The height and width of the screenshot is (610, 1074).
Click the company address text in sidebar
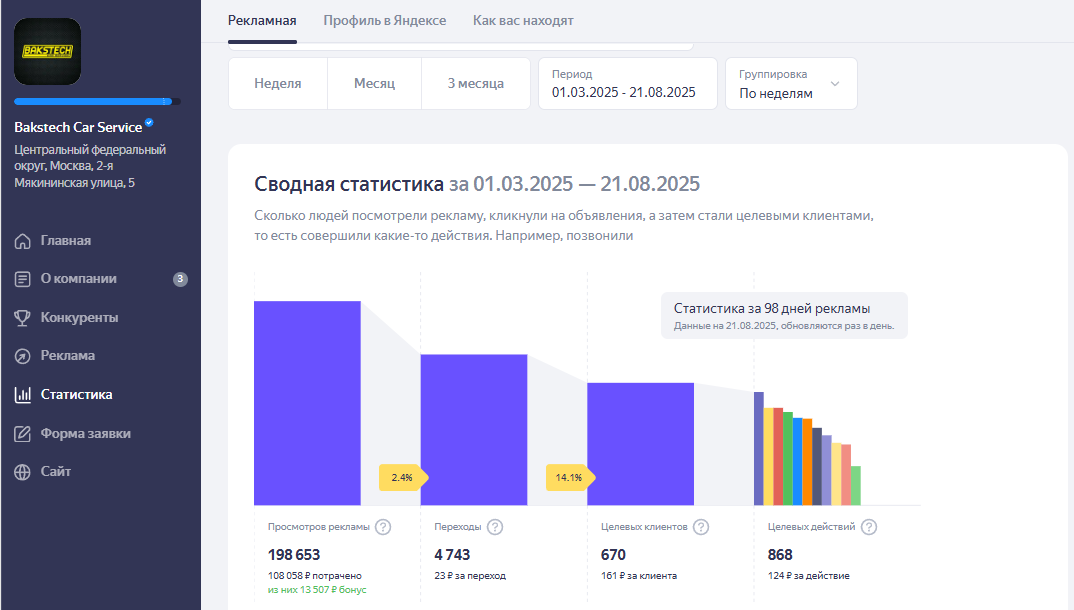pyautogui.click(x=90, y=166)
